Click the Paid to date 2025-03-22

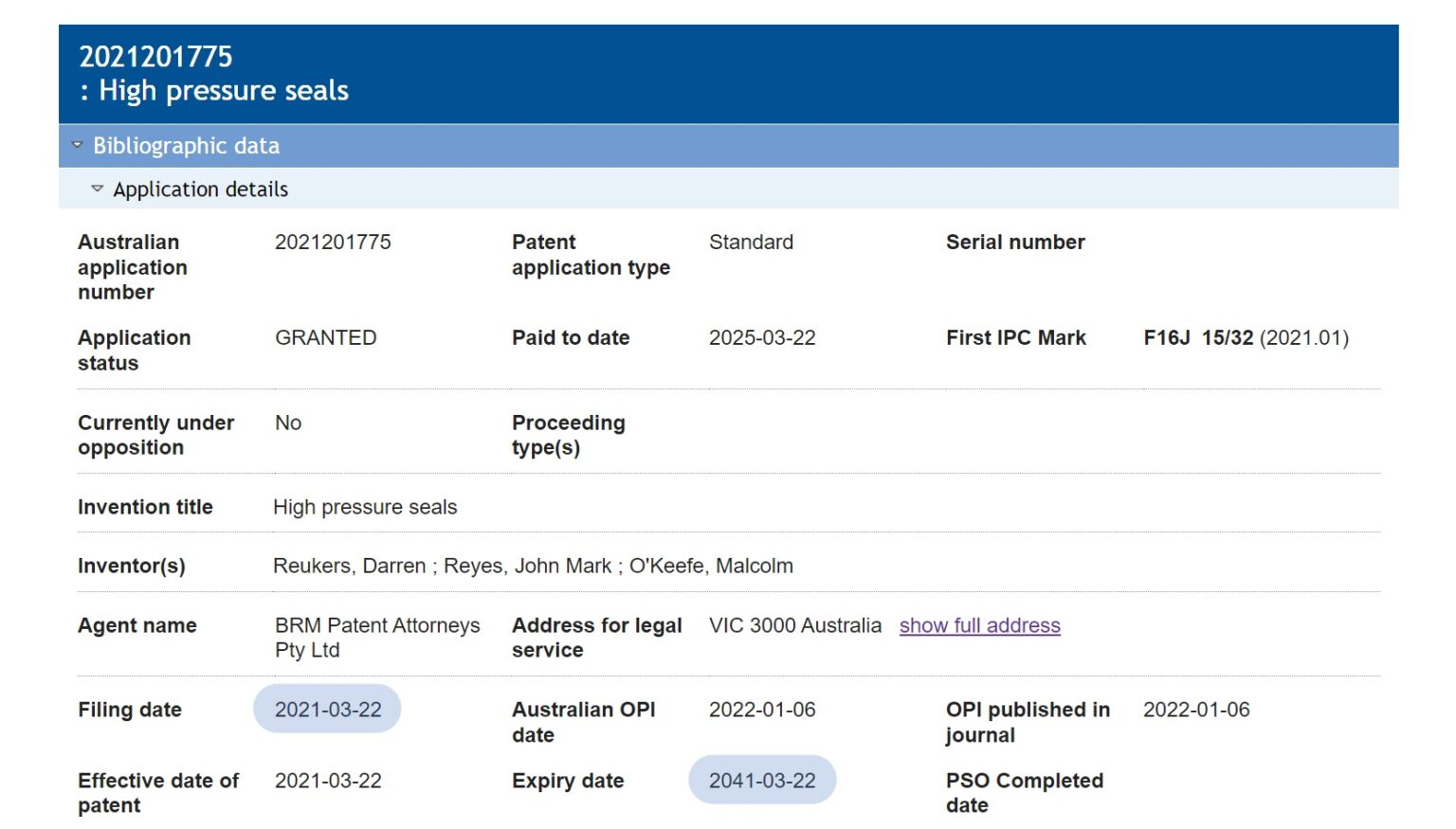[x=764, y=337]
